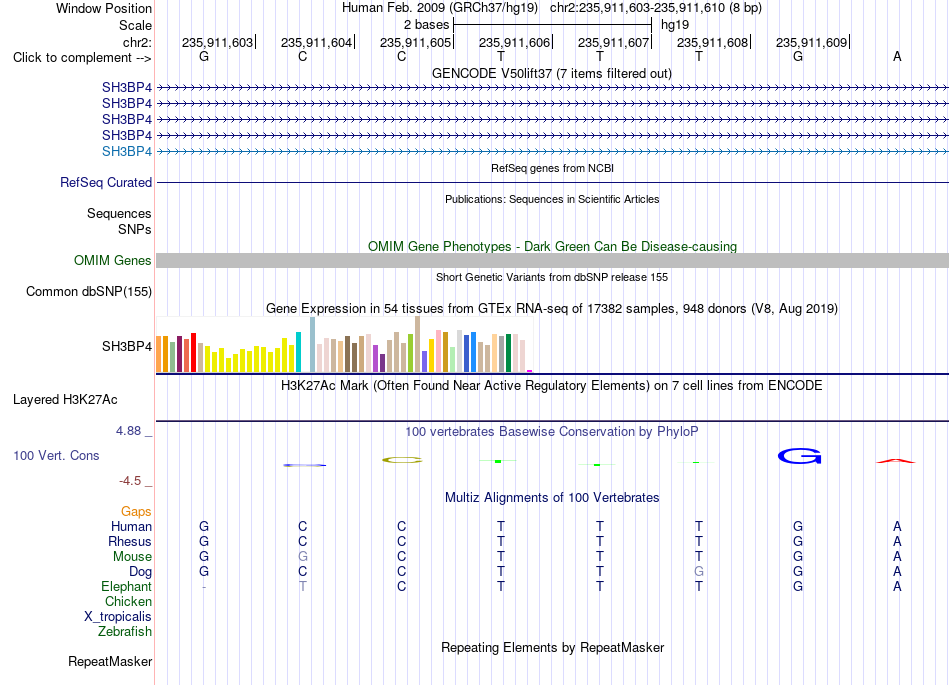This screenshot has height=685, width=950.
Task: Select the Elephant alignment row label
Action: [126, 586]
